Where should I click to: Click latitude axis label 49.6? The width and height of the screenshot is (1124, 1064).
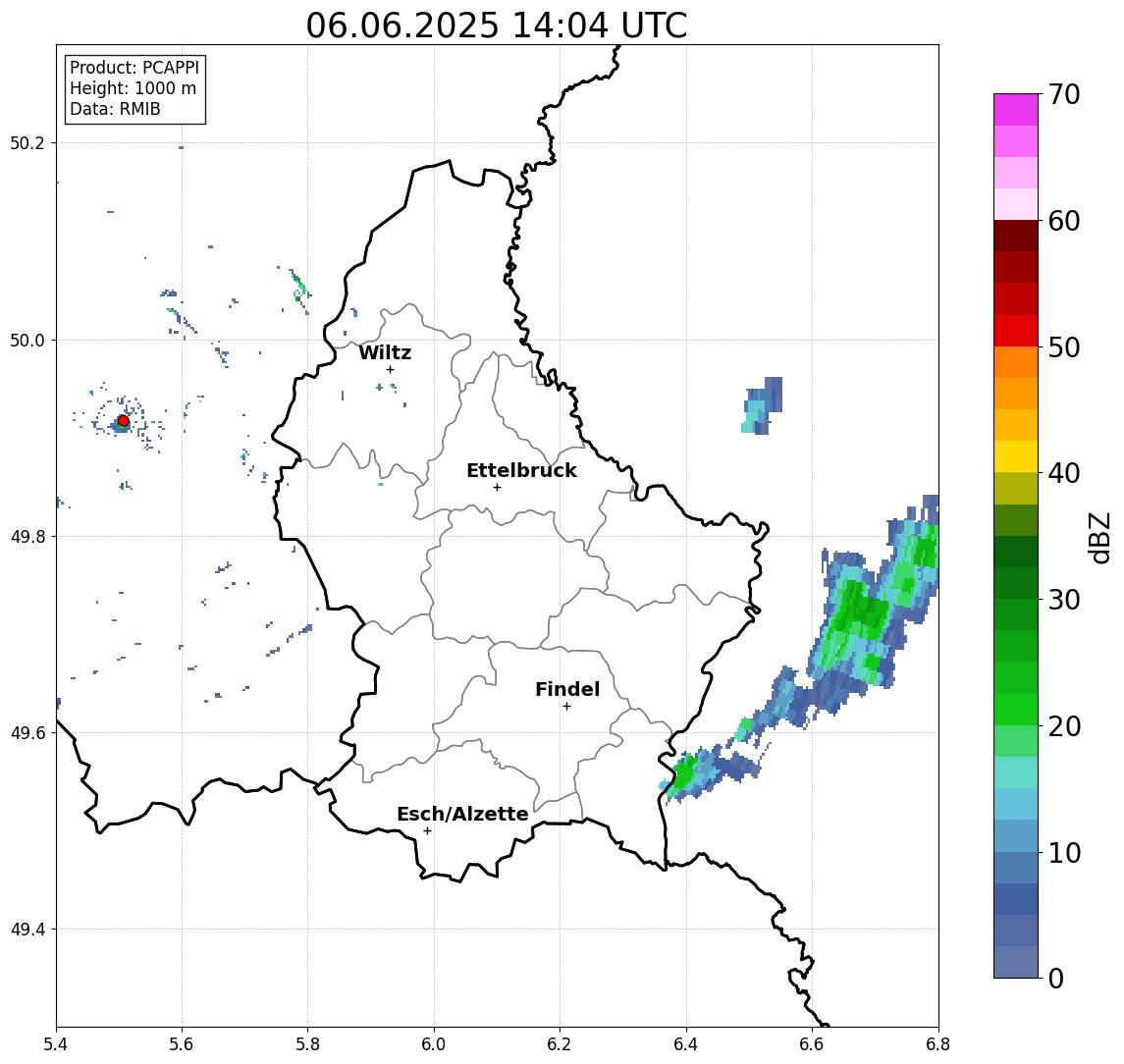click(x=27, y=733)
